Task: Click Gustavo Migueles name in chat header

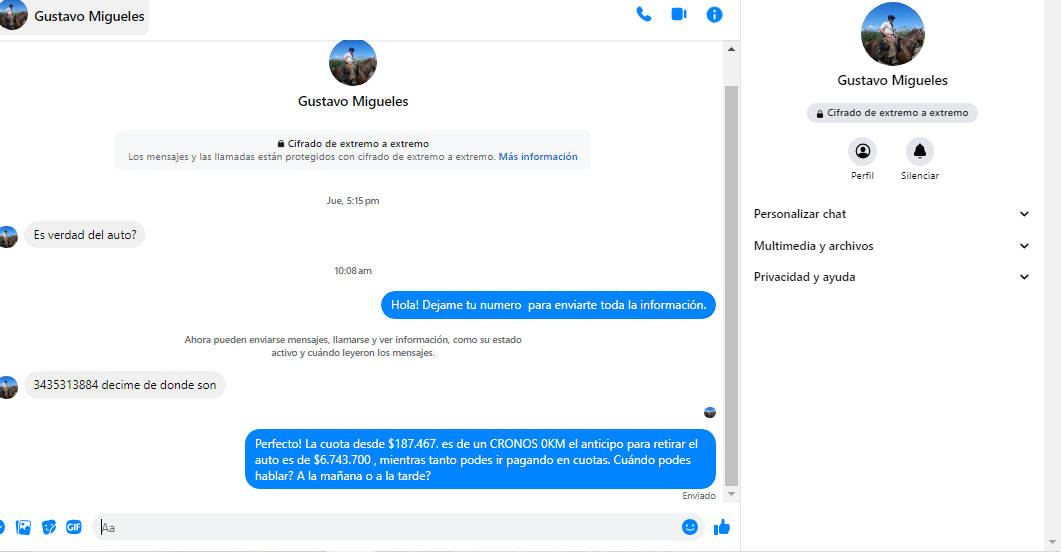Action: click(x=89, y=16)
